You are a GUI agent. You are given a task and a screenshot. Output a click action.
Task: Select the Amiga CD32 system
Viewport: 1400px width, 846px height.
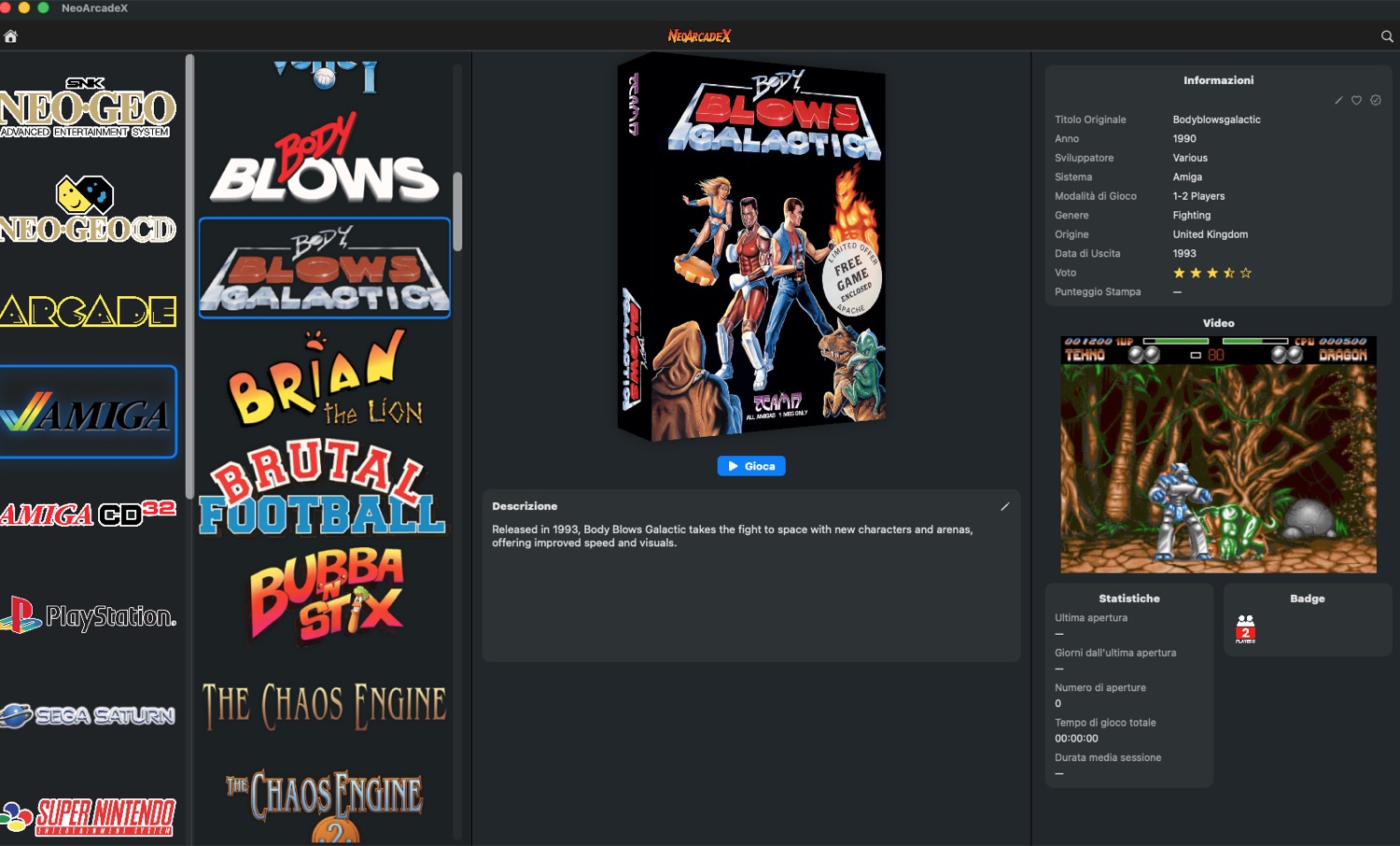tap(88, 514)
